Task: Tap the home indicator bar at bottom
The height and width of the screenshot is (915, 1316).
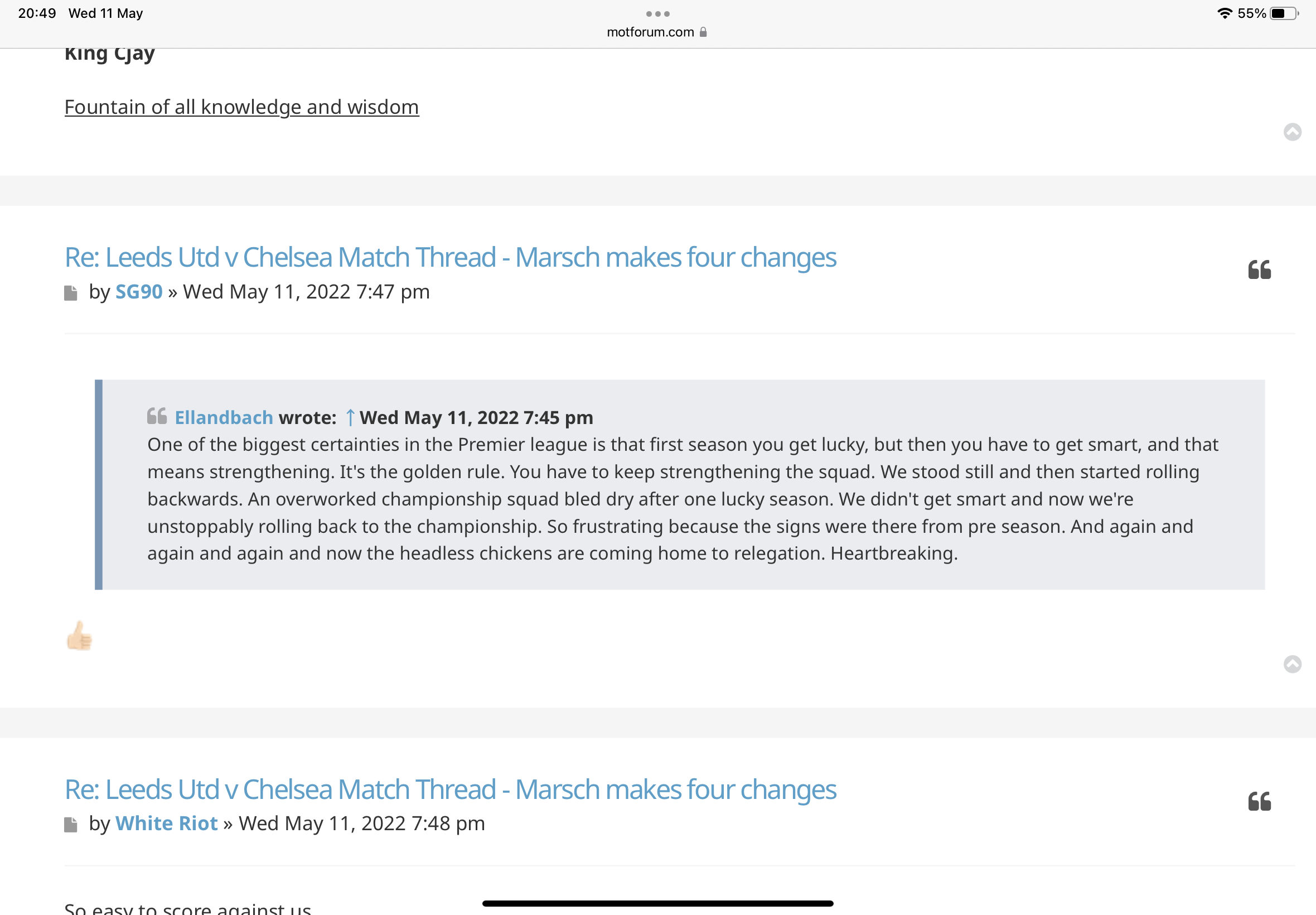Action: 657,903
